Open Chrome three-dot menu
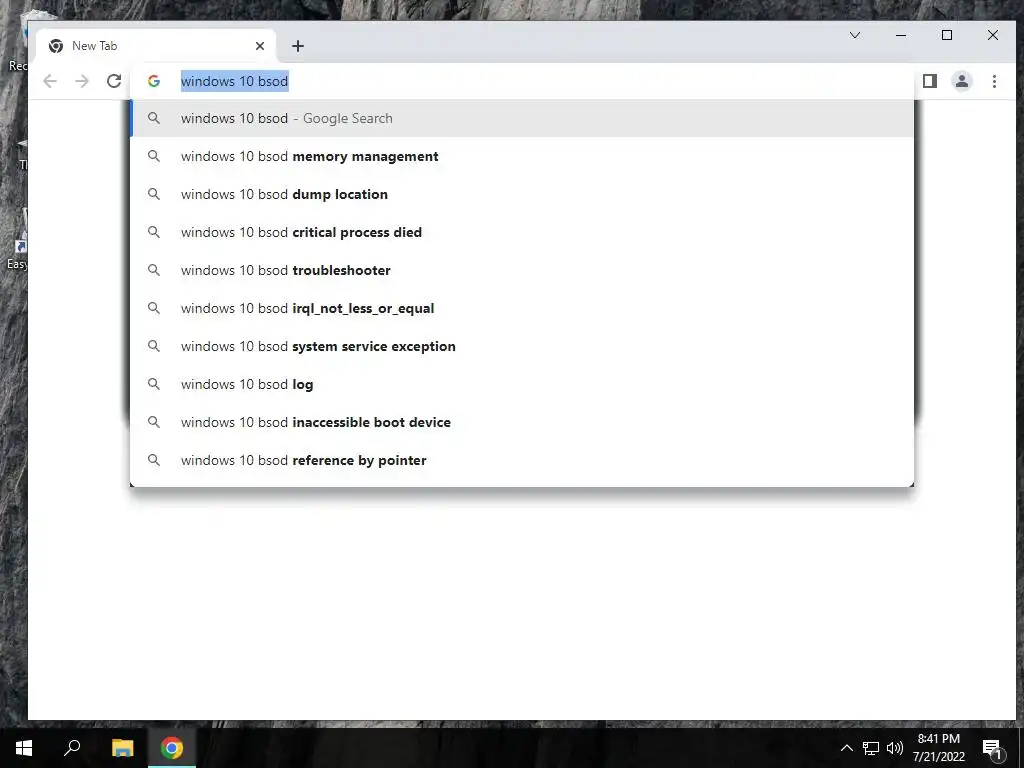1024x768 pixels. pos(994,81)
